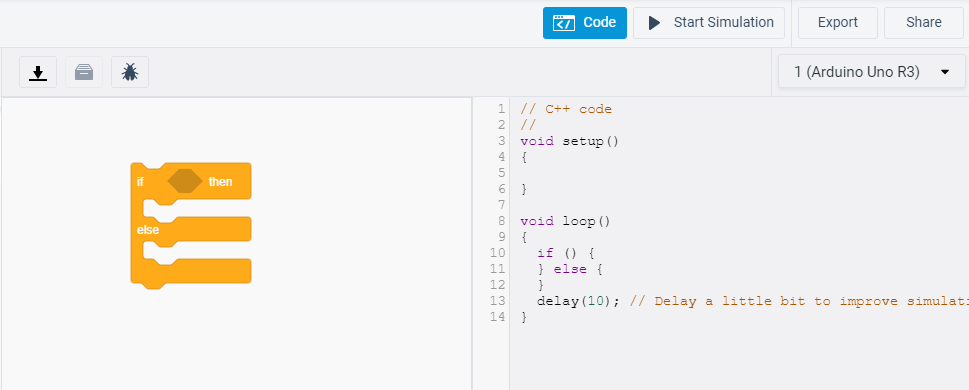Click line number 5 in gutter
This screenshot has width=969, height=390.
coord(502,172)
